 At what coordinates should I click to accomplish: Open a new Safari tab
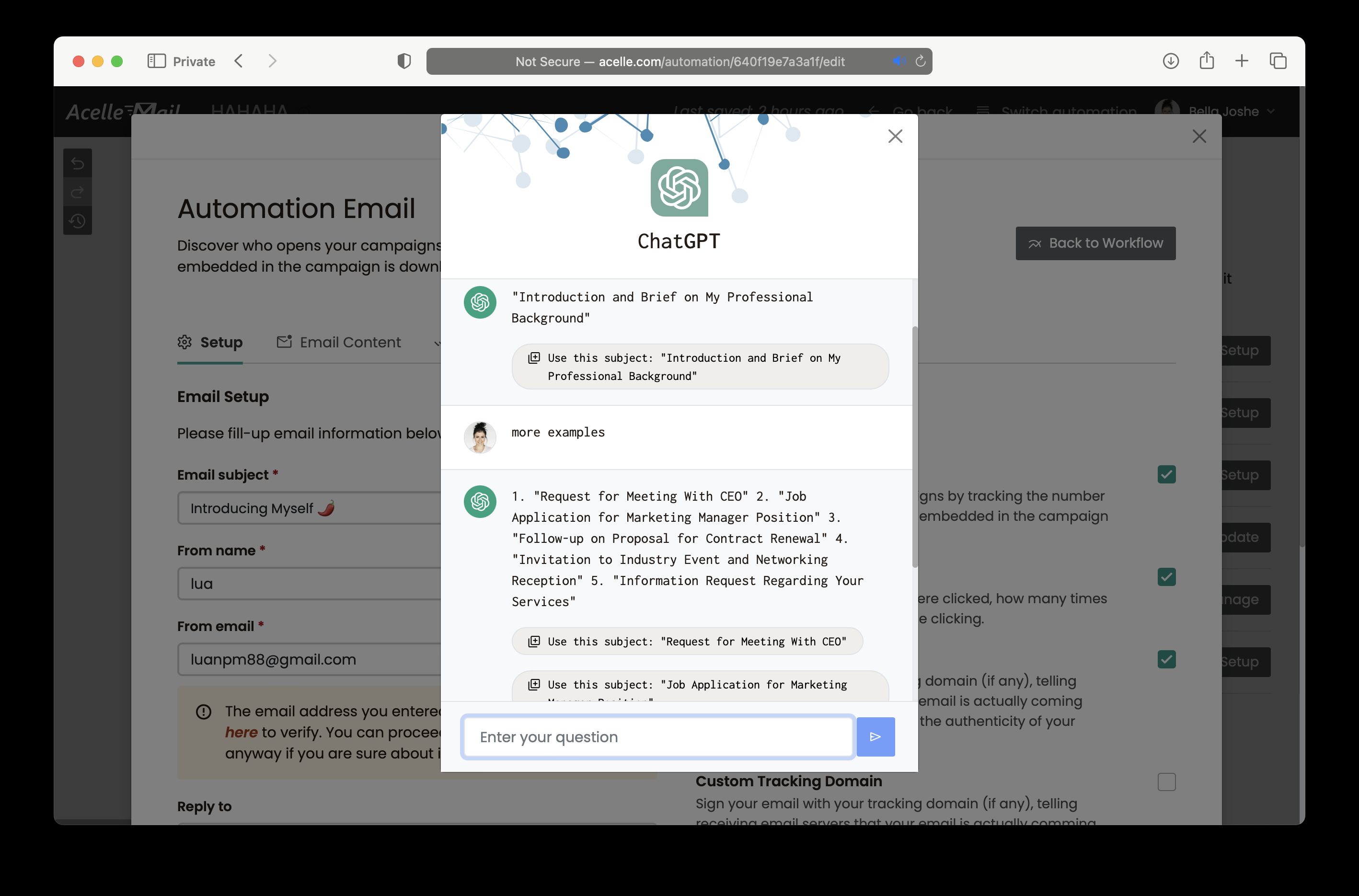pyautogui.click(x=1241, y=61)
